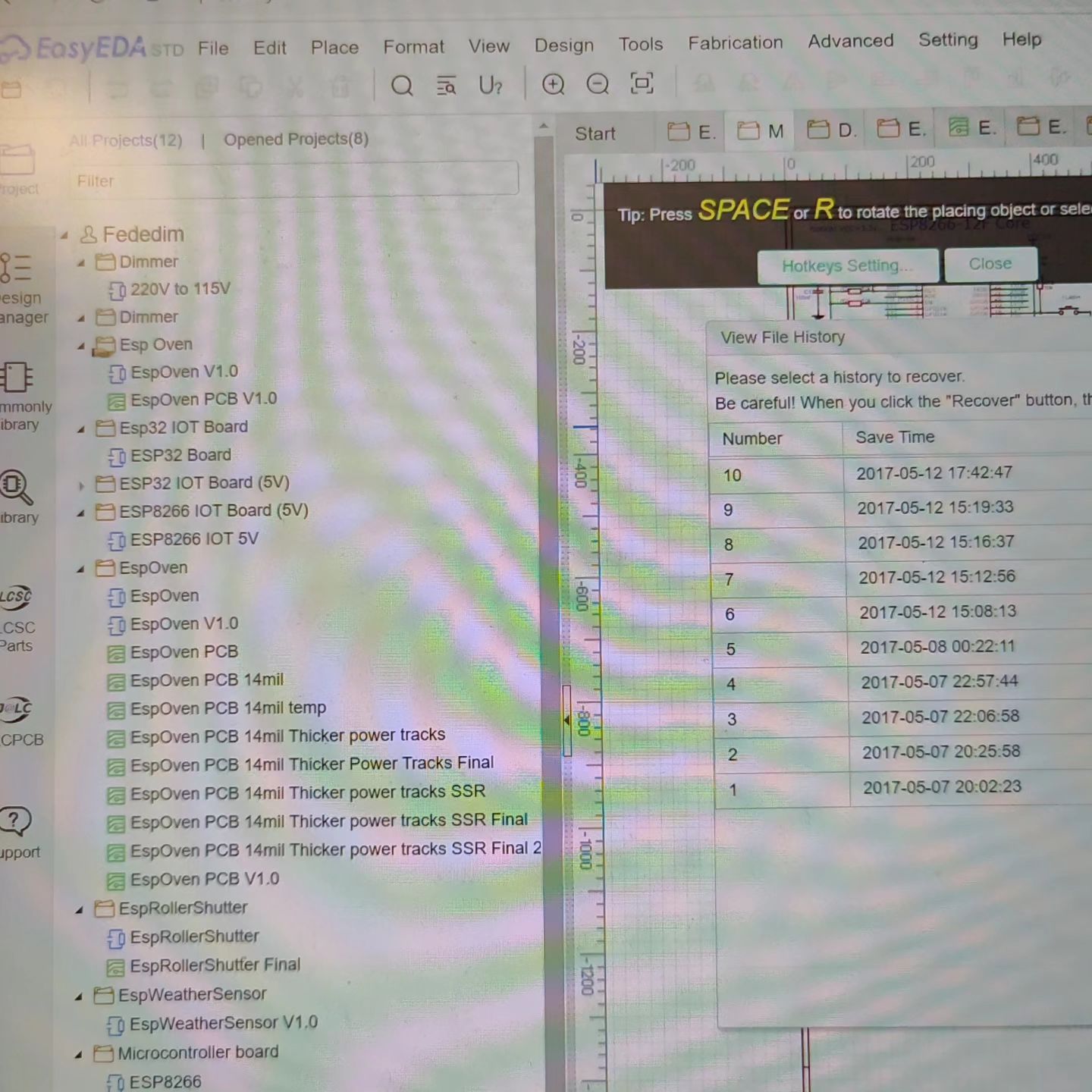Collapse the EspWeatherSensor folder
The height and width of the screenshot is (1092, 1092).
(78, 996)
